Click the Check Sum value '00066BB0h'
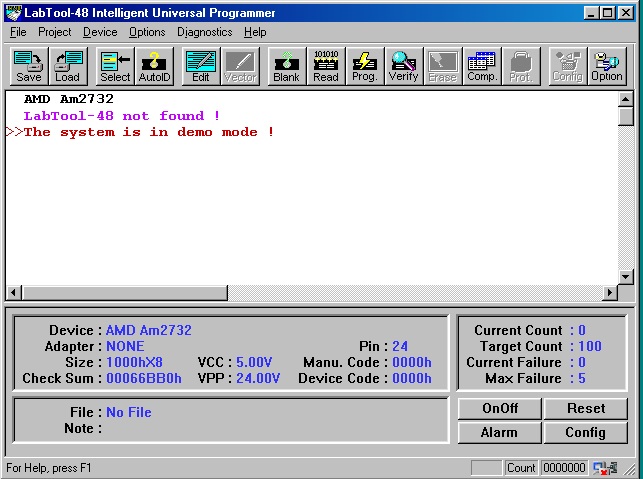Viewport: 643px width, 479px height. pyautogui.click(x=144, y=378)
